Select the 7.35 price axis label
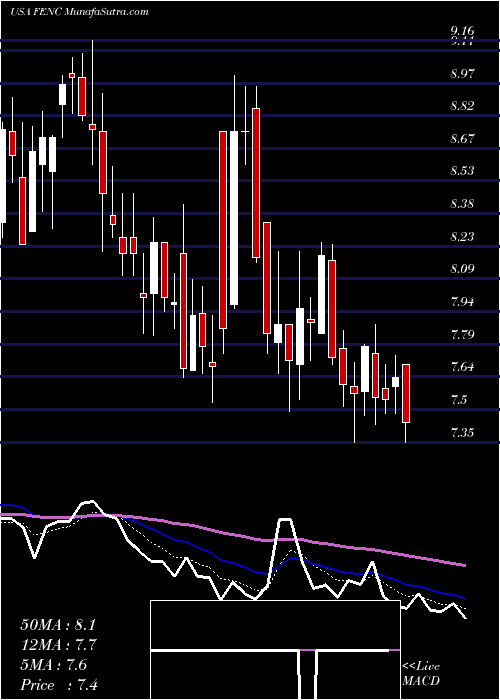Screen dimensions: 500x700 coord(462,432)
